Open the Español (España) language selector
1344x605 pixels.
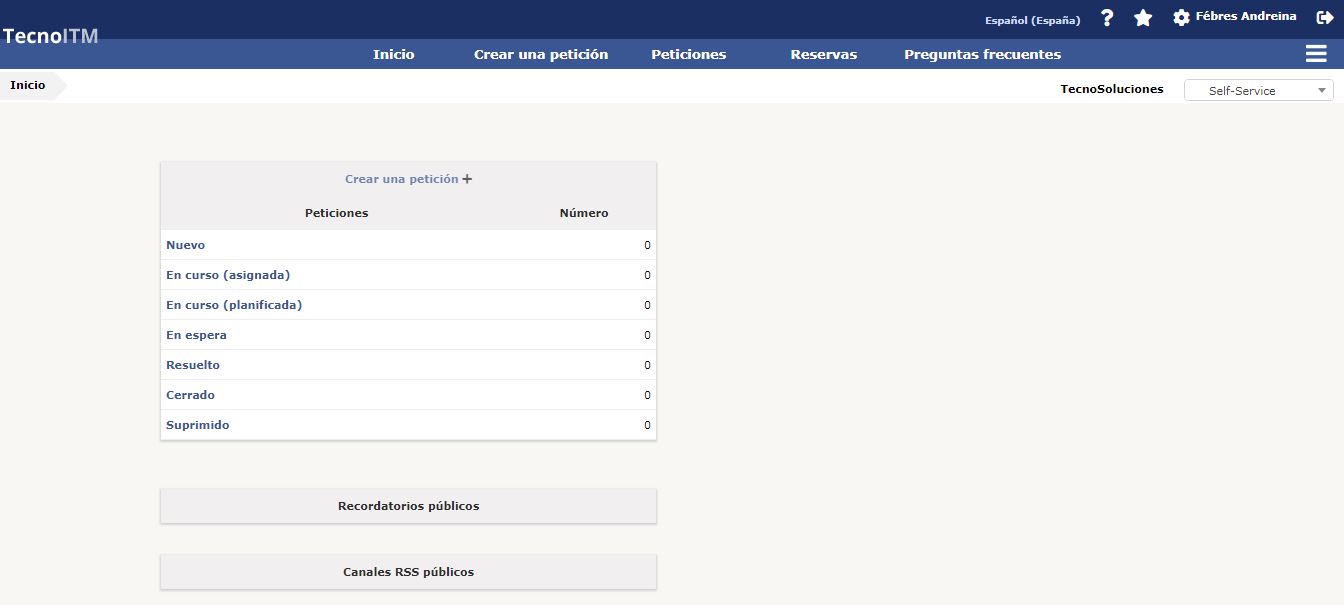[x=1032, y=20]
